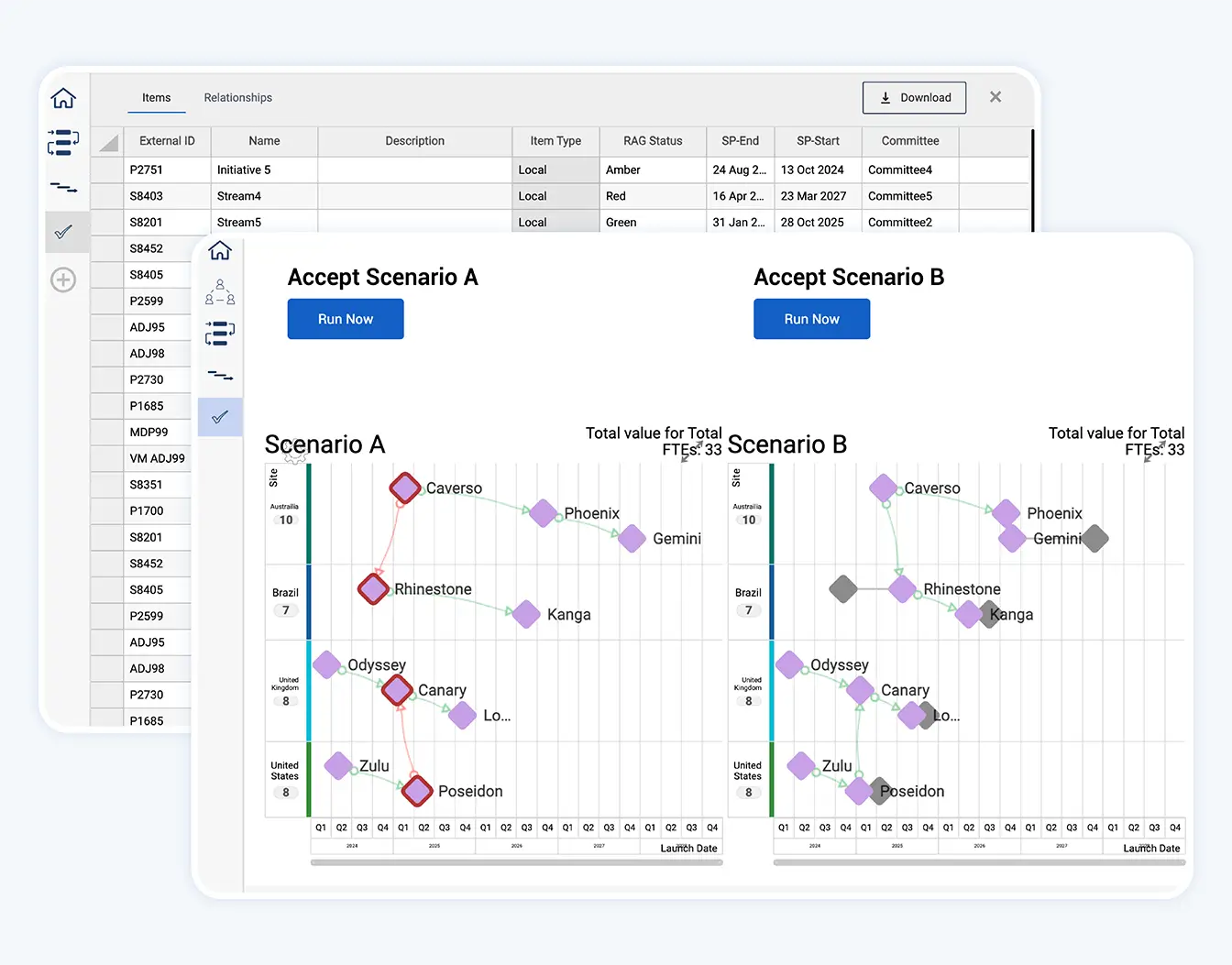Click the download arrow icon in the Download button
Image resolution: width=1232 pixels, height=965 pixels.
[885, 97]
